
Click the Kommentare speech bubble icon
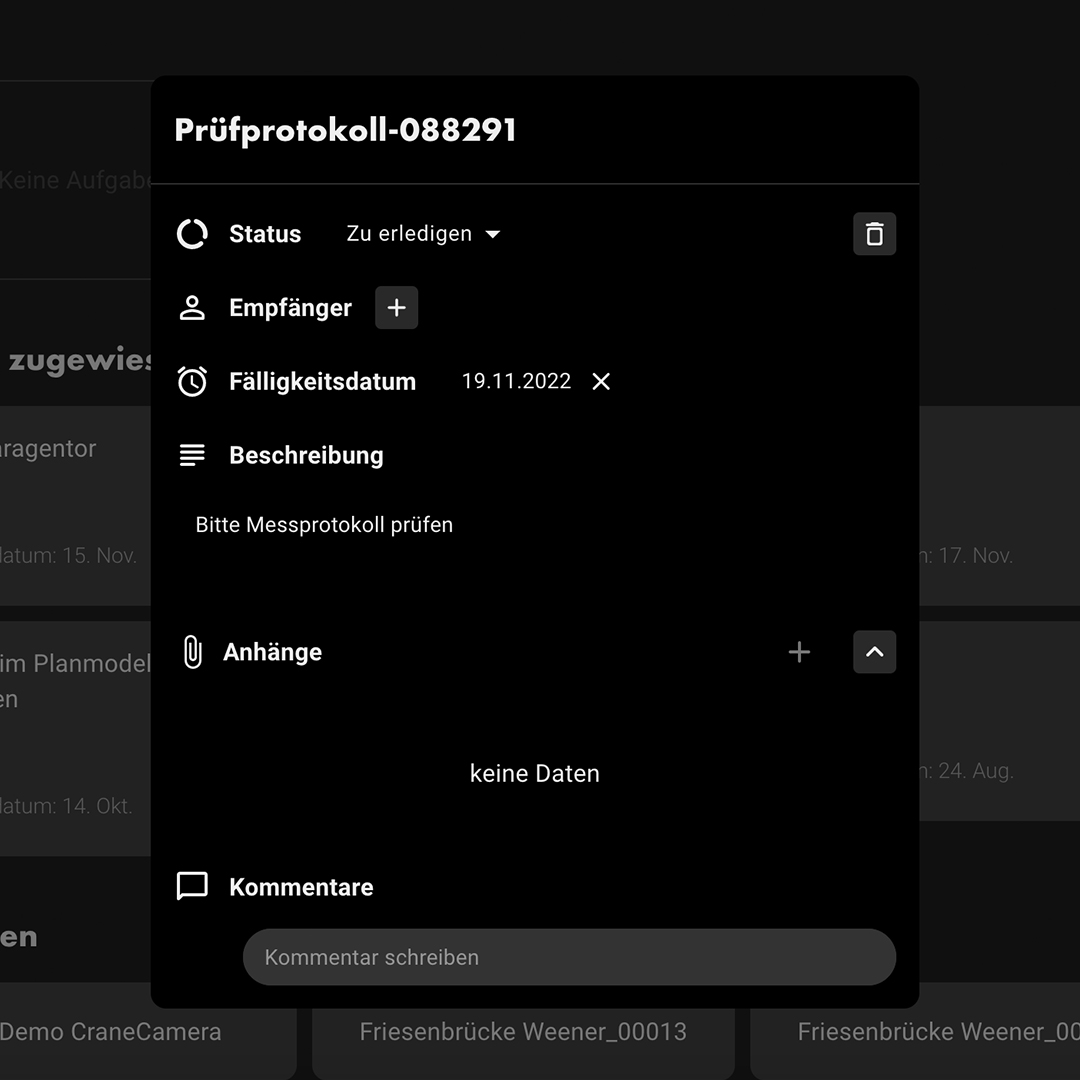tap(192, 886)
